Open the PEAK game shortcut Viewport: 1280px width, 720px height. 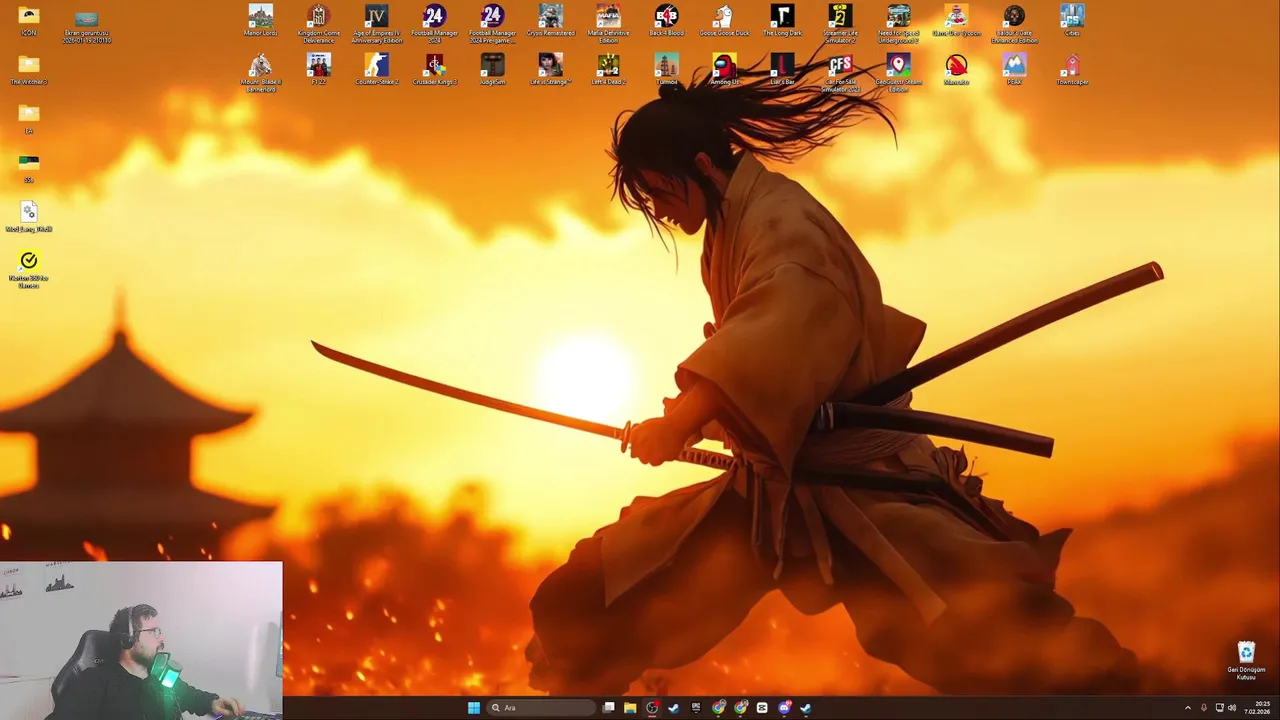pyautogui.click(x=1014, y=70)
